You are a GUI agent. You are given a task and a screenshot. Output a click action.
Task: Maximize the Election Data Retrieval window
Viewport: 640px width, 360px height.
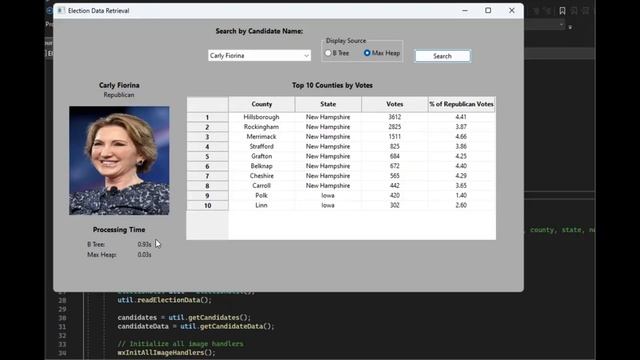click(488, 11)
